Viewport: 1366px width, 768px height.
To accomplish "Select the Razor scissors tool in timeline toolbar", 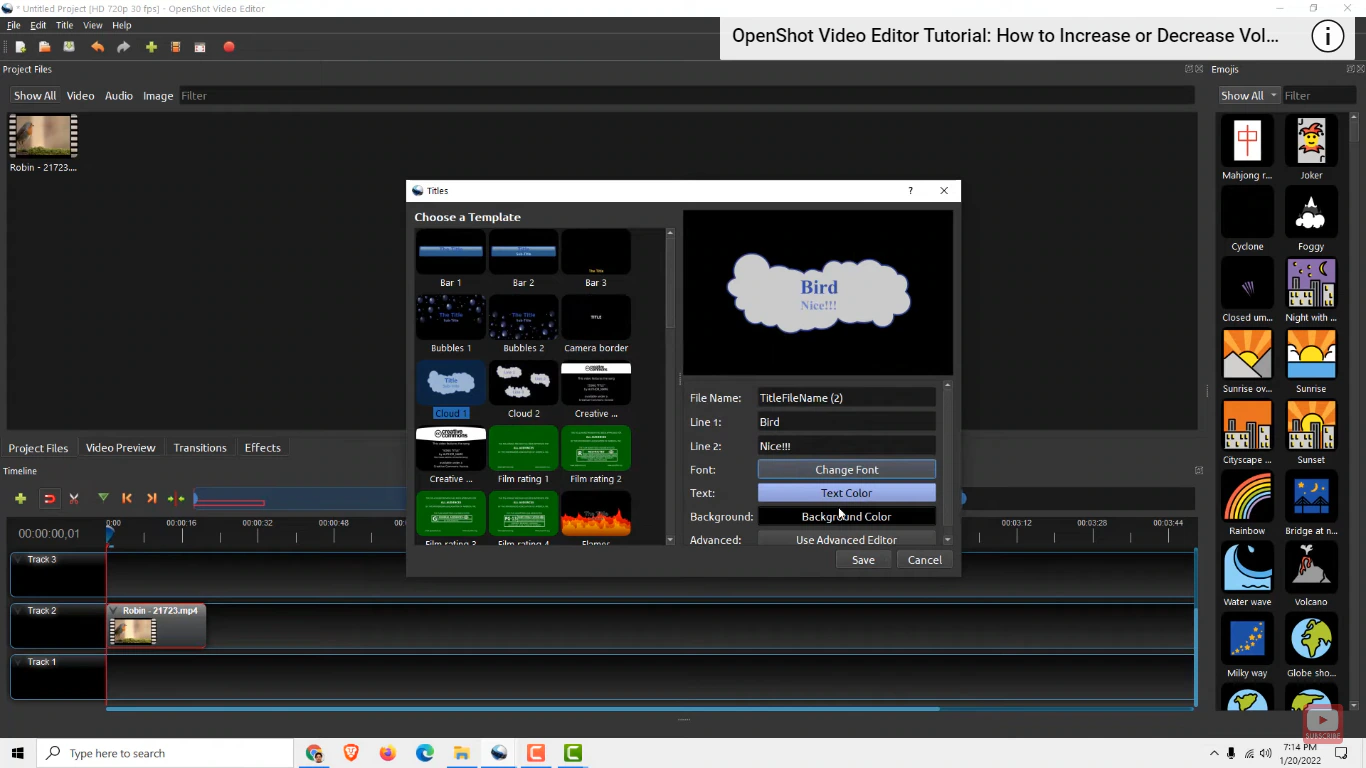I will 74,498.
